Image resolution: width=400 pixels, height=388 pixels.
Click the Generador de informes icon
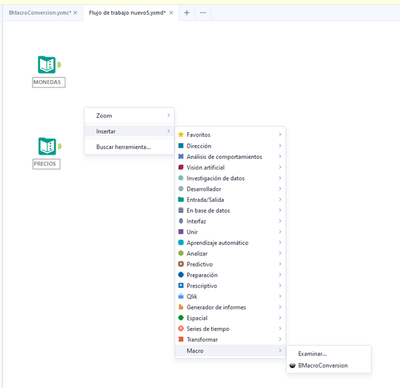point(181,307)
